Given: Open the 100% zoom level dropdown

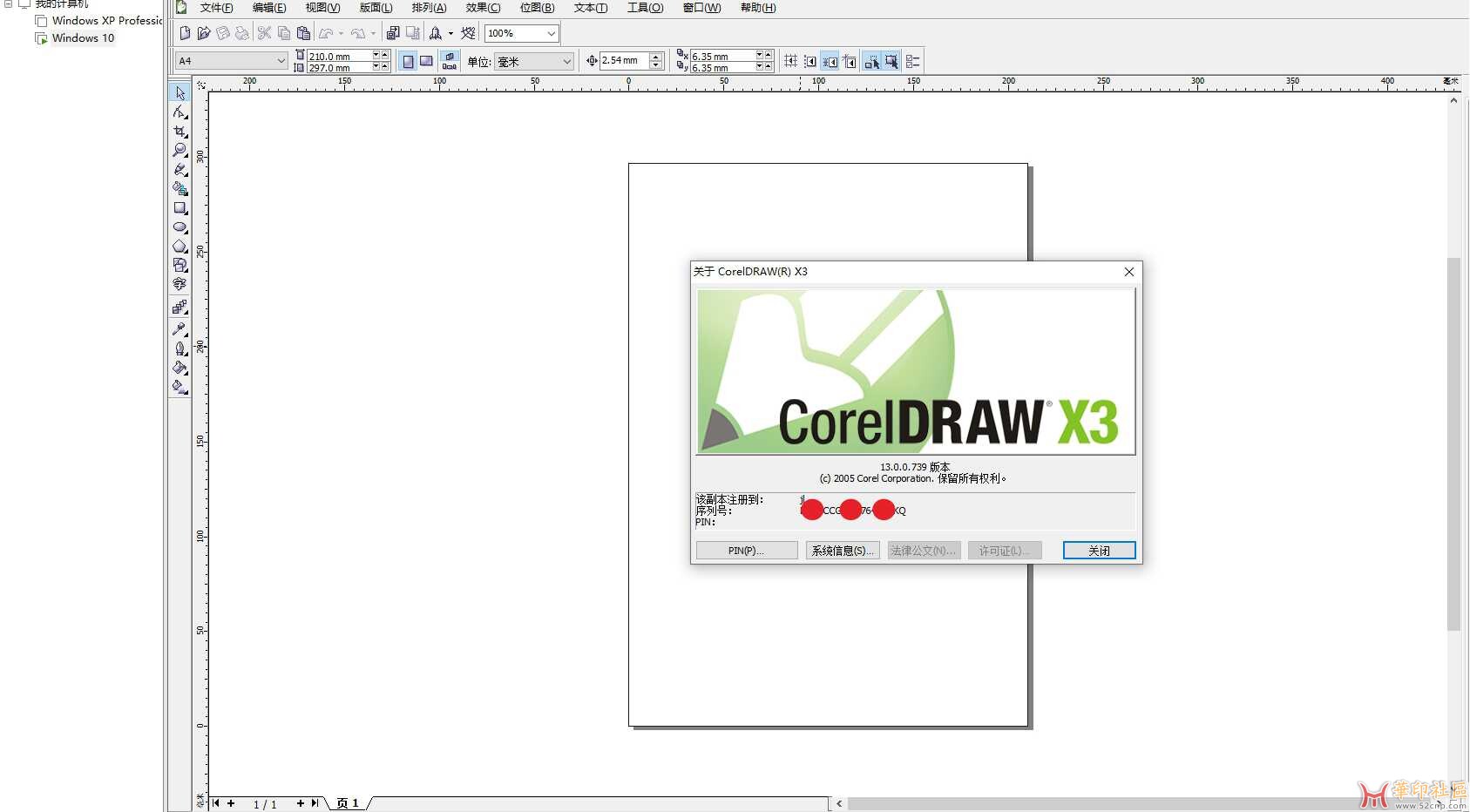Looking at the screenshot, I should click(551, 33).
